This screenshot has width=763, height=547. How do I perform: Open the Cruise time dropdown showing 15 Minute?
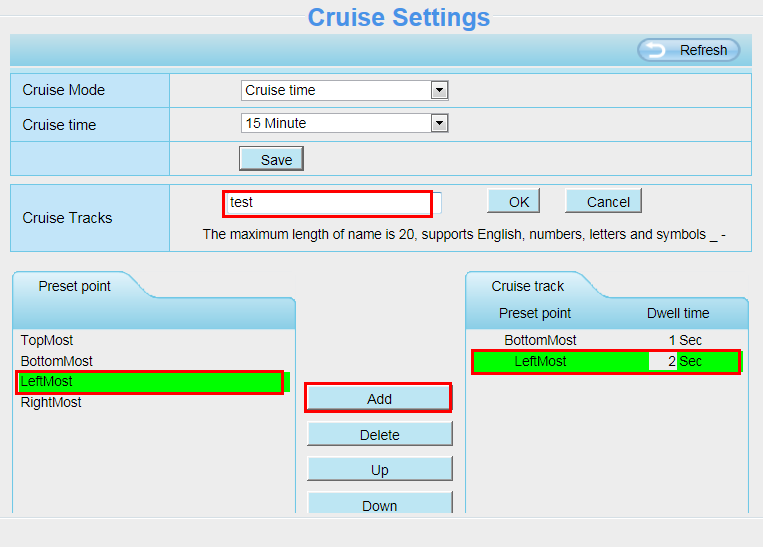[345, 123]
